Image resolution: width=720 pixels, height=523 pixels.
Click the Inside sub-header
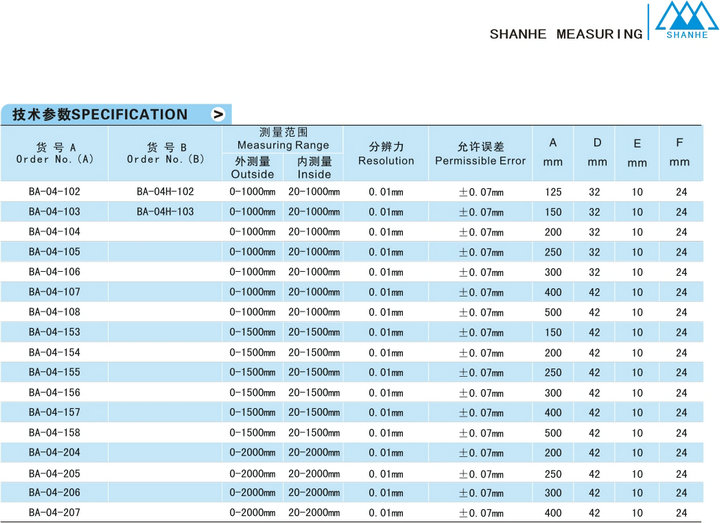314,168
